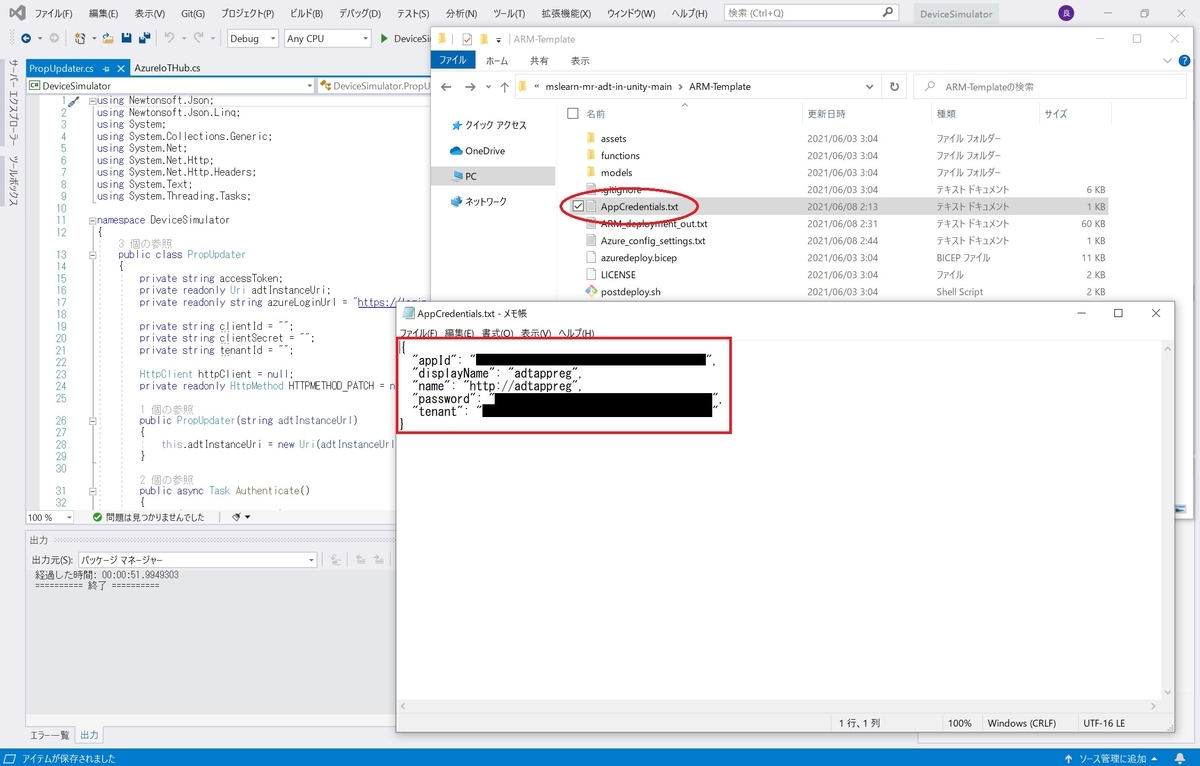1200x766 pixels.
Task: Open the Home tab in Explorer ribbon
Action: 496,60
